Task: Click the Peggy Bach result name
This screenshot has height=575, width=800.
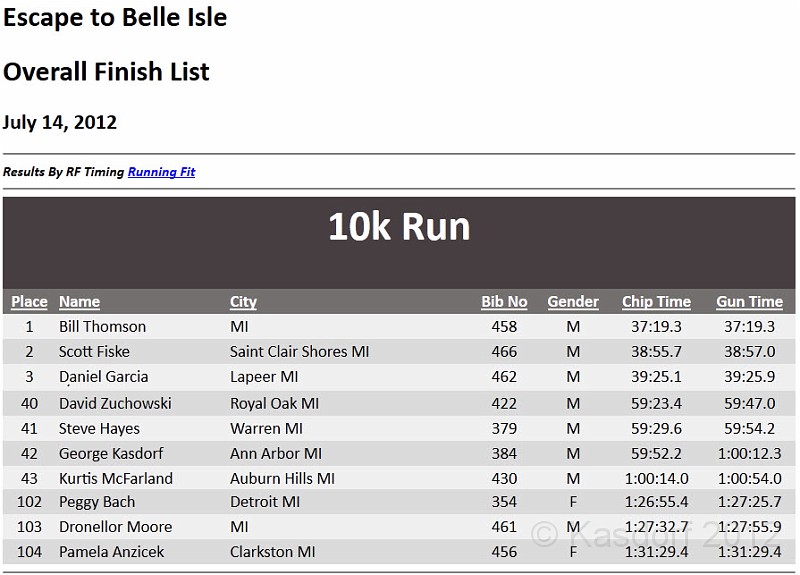Action: coord(97,502)
